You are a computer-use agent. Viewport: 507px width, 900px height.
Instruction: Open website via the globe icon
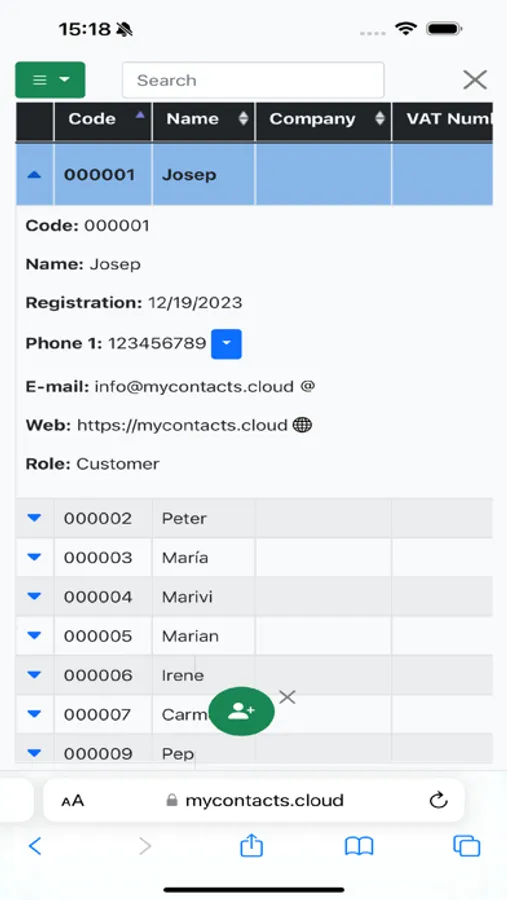[302, 425]
